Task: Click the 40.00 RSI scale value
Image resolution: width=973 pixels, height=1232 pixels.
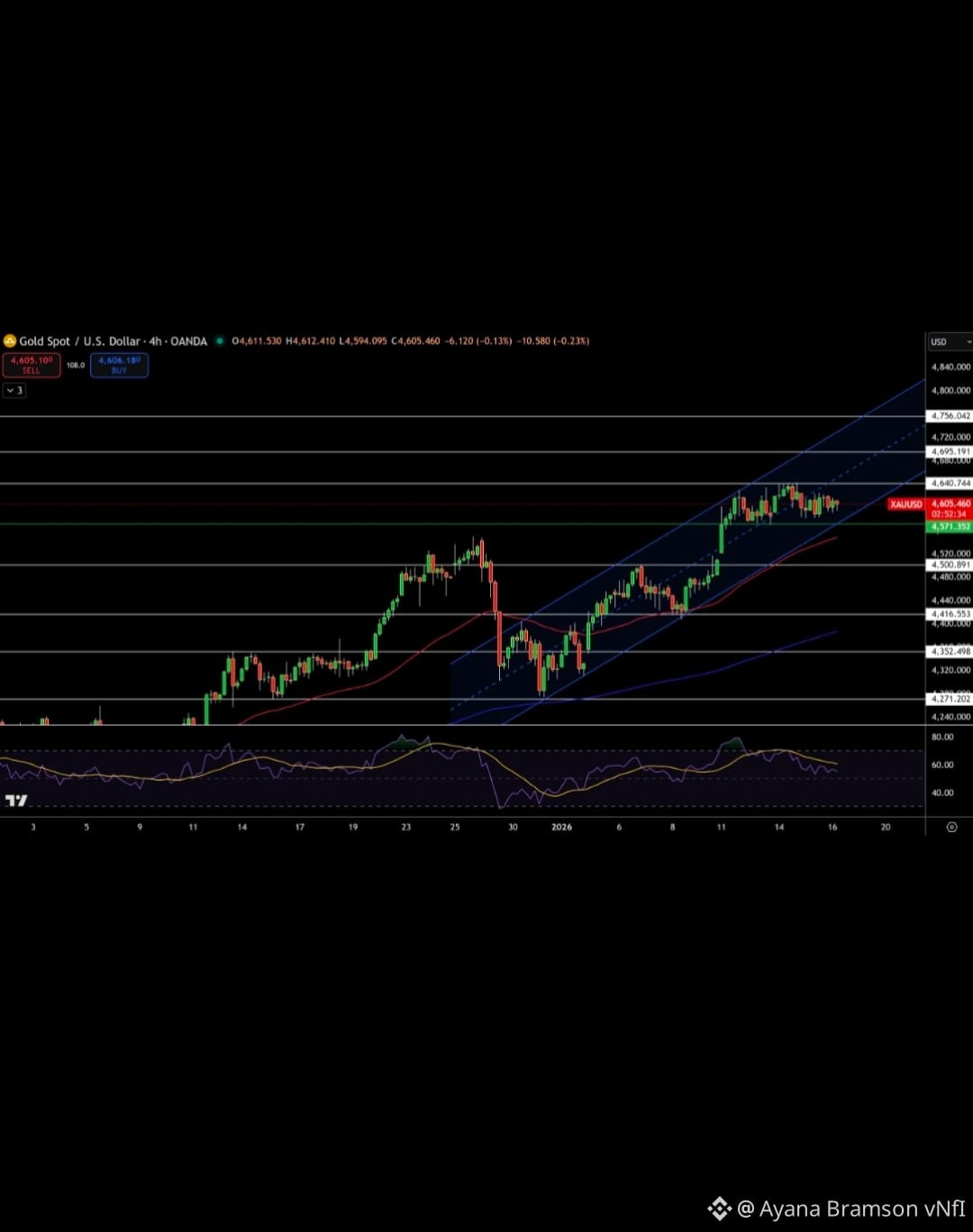Action: coord(942,793)
